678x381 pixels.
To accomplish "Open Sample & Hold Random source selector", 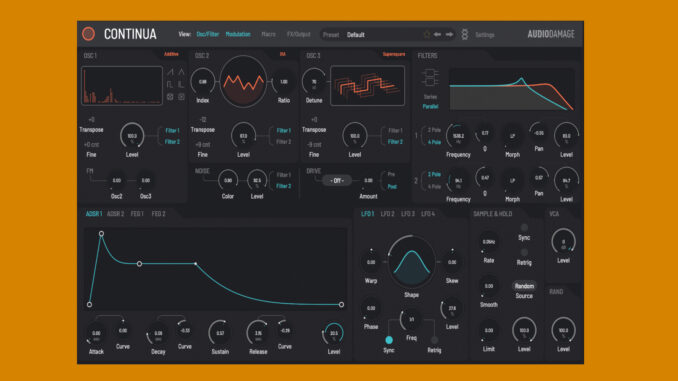I will click(x=524, y=286).
